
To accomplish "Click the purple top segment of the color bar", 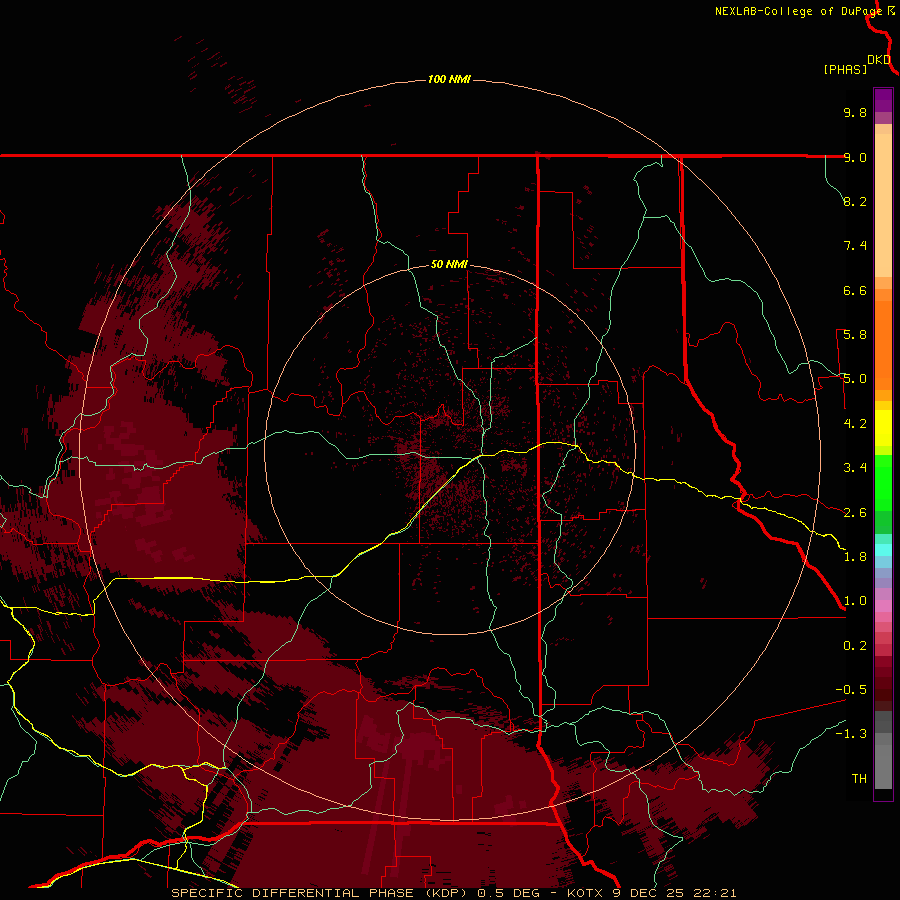I will pos(883,100).
